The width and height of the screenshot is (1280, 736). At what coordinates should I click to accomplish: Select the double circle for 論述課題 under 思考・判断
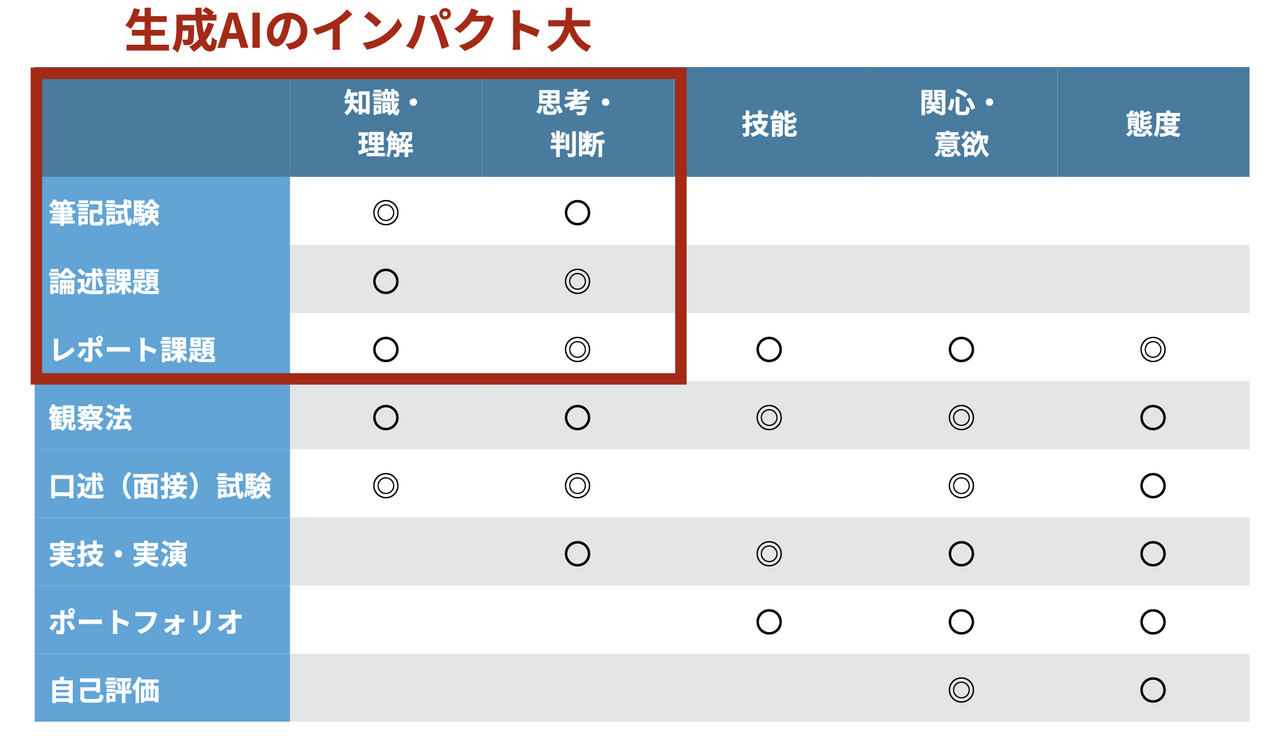point(577,281)
